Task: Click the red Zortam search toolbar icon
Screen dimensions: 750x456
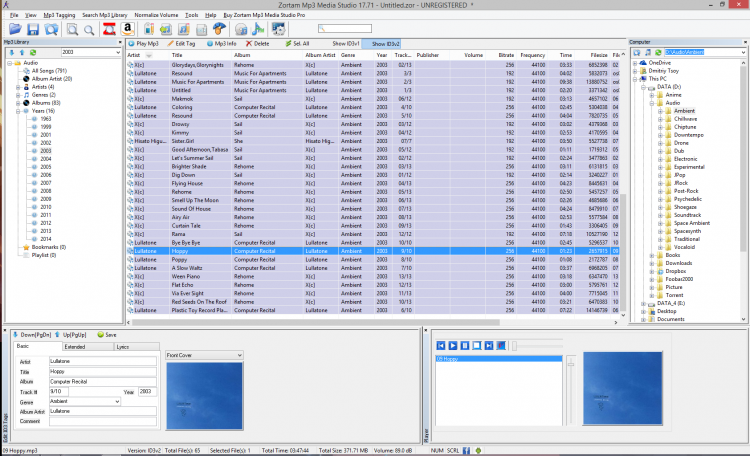Action: tap(109, 29)
